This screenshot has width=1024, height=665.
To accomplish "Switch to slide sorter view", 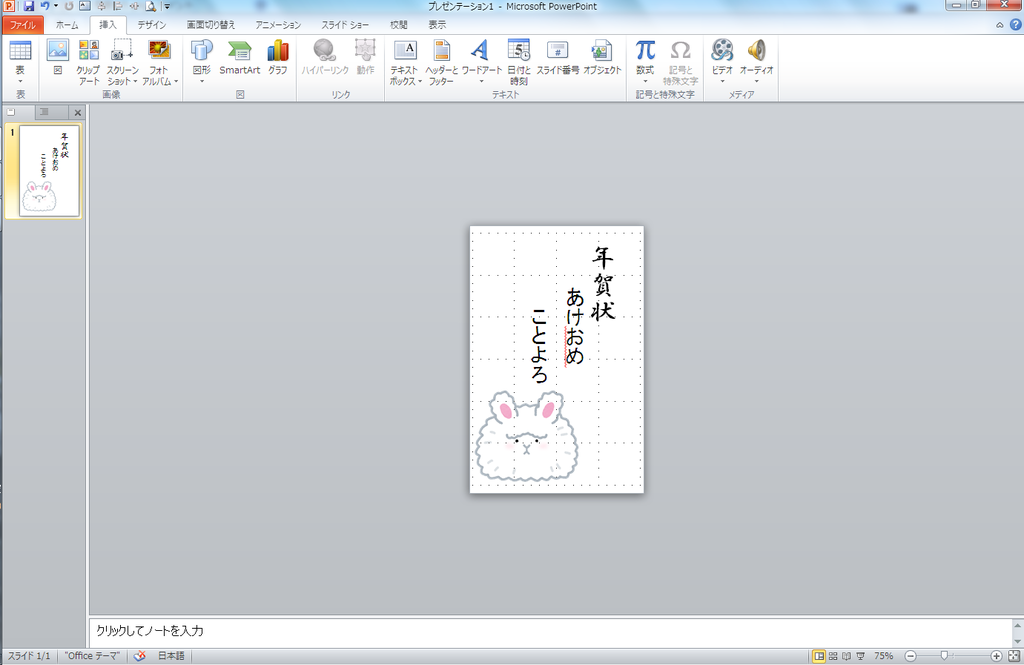I will click(833, 656).
